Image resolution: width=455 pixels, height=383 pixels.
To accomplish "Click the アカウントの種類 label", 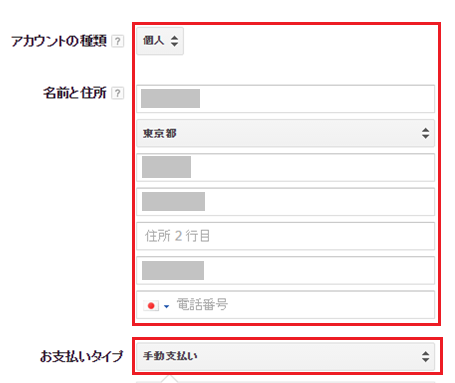I will click(x=59, y=41).
